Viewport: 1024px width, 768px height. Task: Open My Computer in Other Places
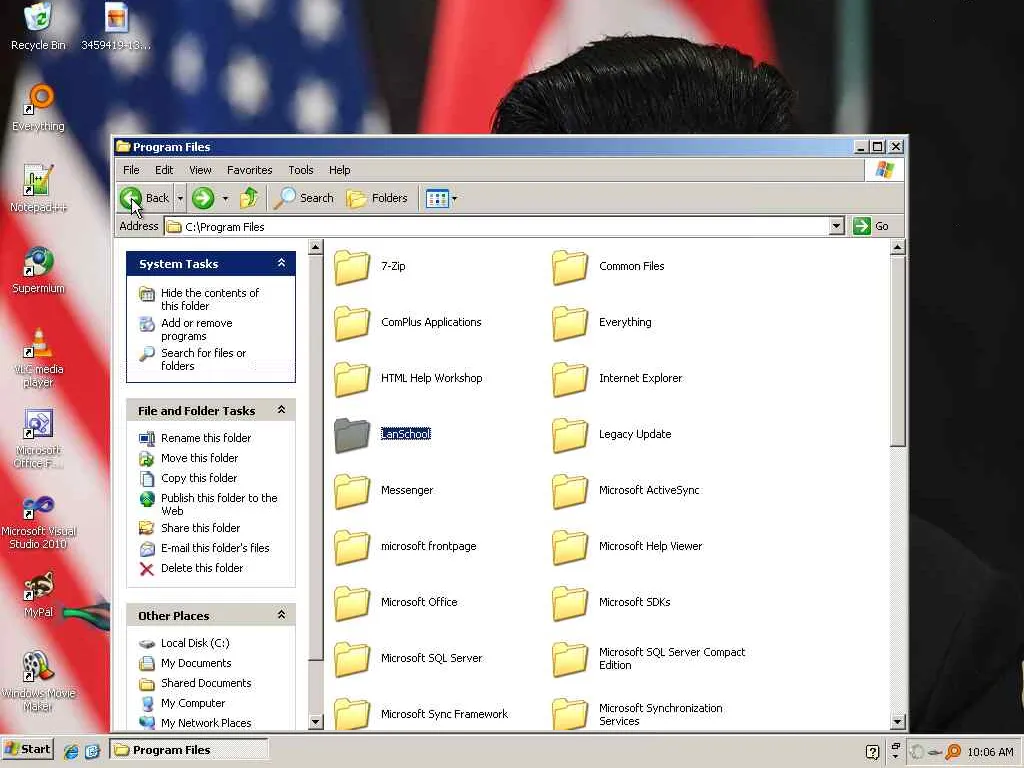[x=193, y=703]
